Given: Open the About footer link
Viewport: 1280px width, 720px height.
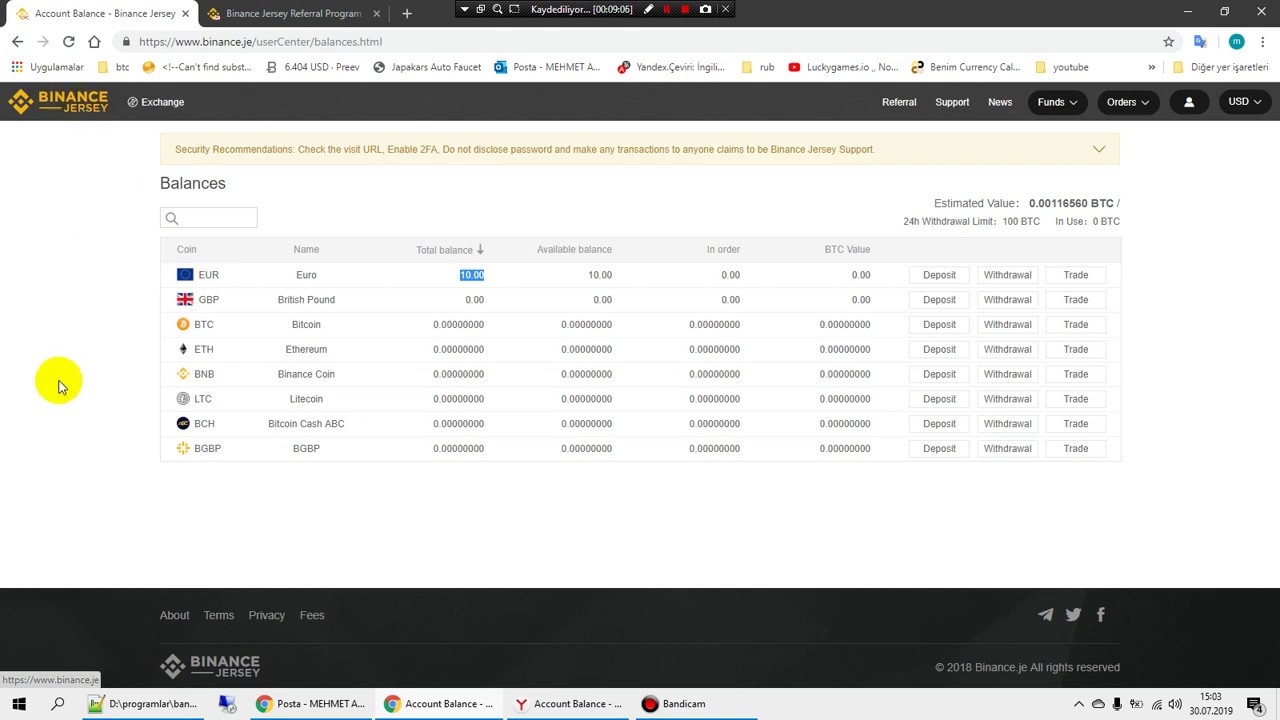Looking at the screenshot, I should pos(174,615).
